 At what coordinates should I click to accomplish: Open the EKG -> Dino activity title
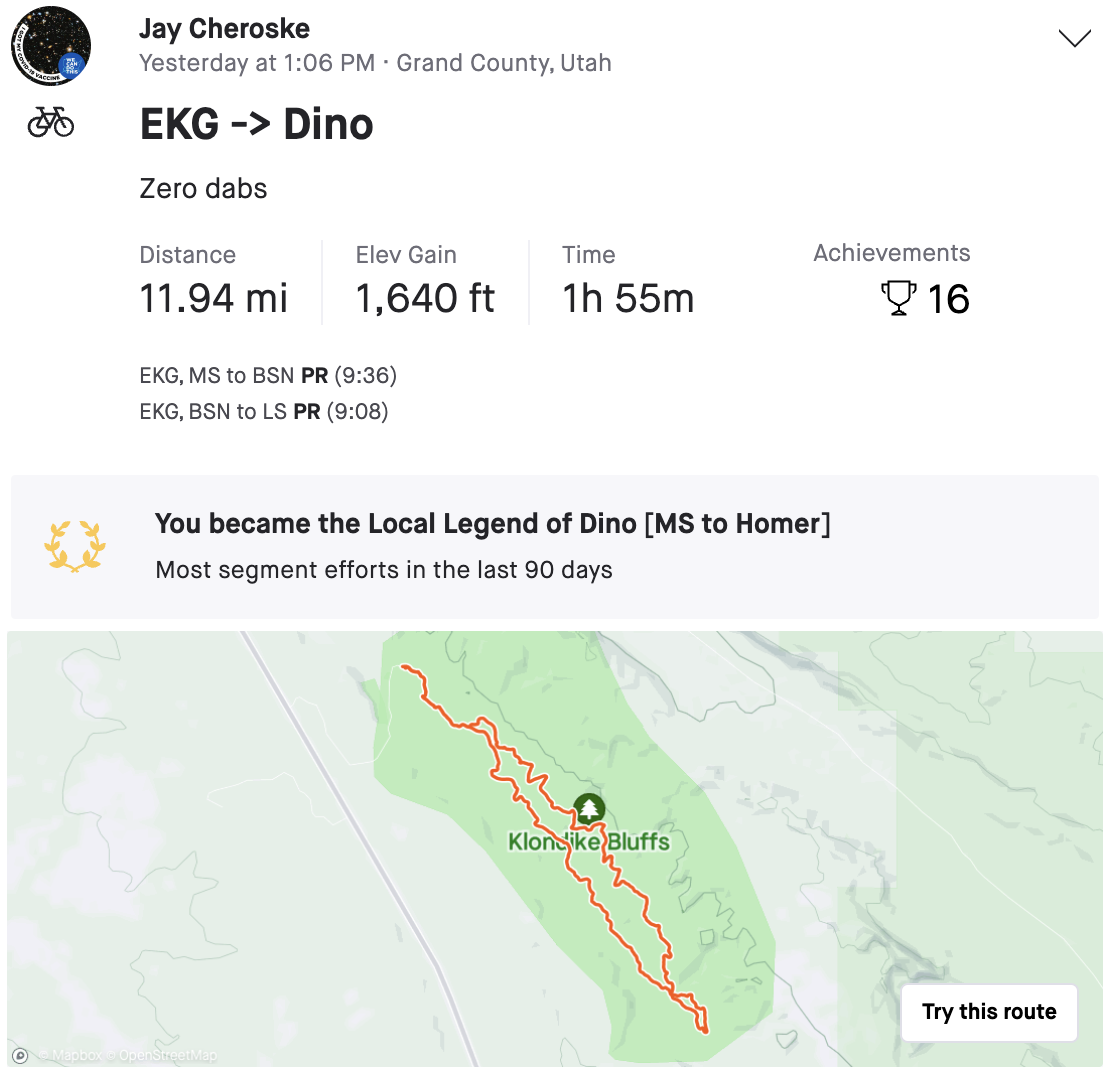click(x=256, y=124)
